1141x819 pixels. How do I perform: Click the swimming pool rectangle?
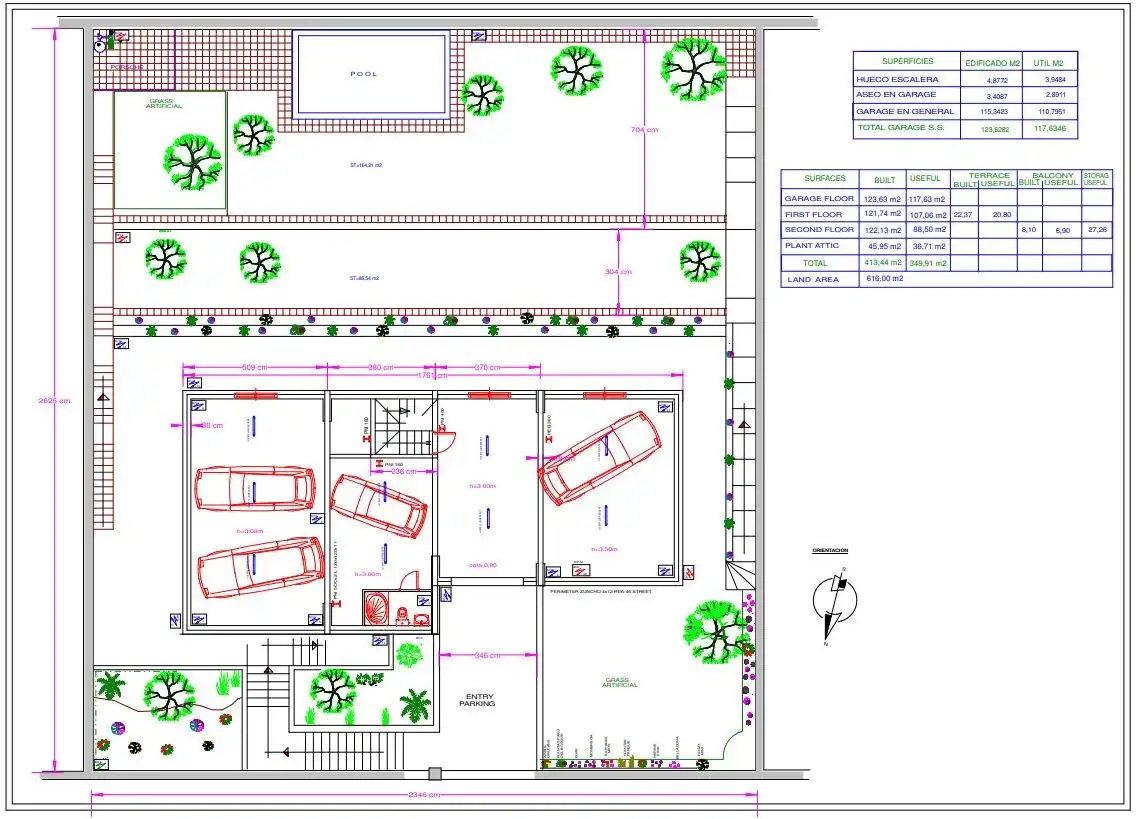[371, 74]
